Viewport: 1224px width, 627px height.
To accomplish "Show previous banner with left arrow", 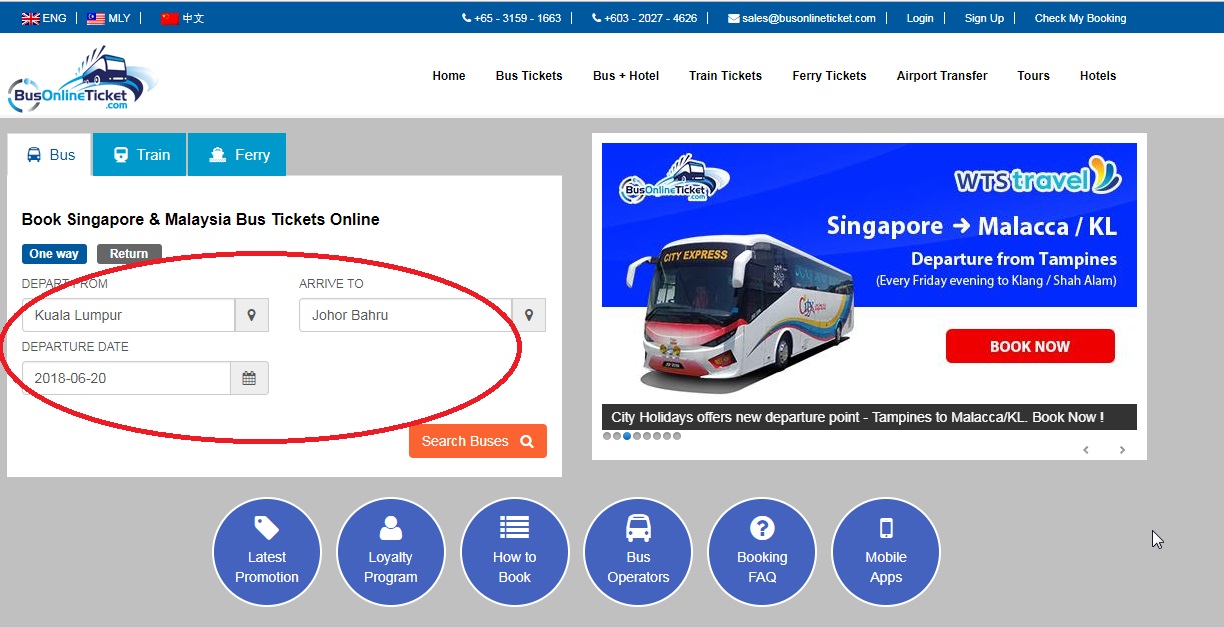I will pyautogui.click(x=1086, y=450).
